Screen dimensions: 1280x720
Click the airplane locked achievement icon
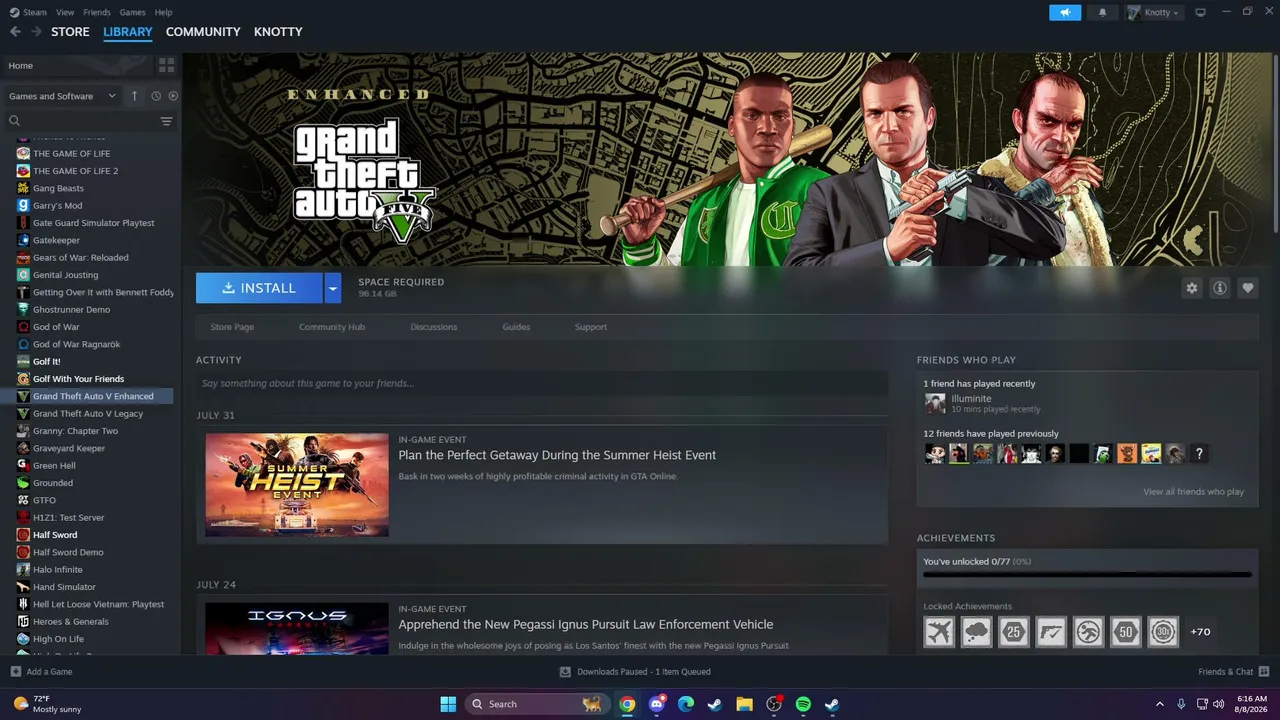(939, 632)
